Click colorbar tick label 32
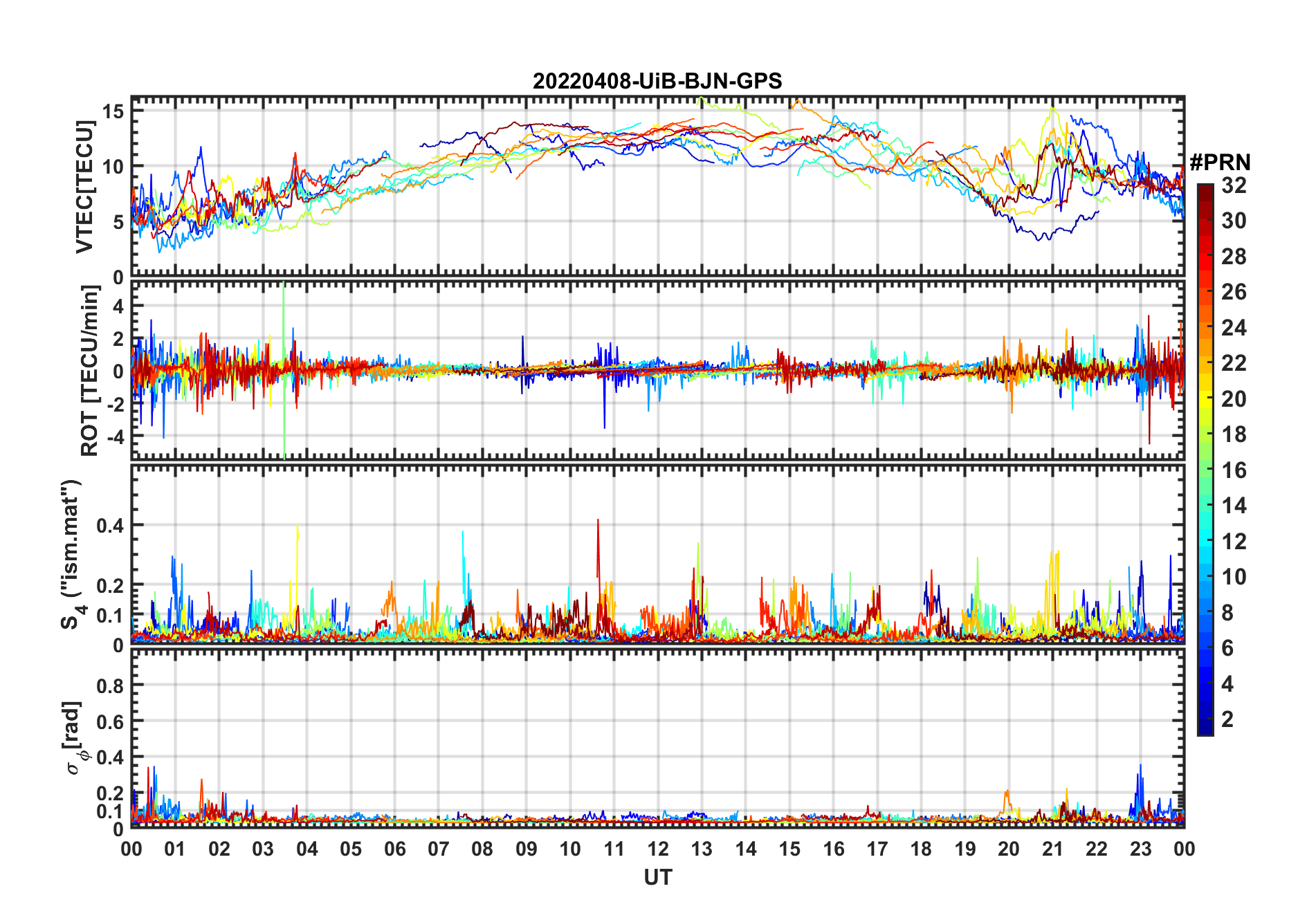 click(1234, 185)
